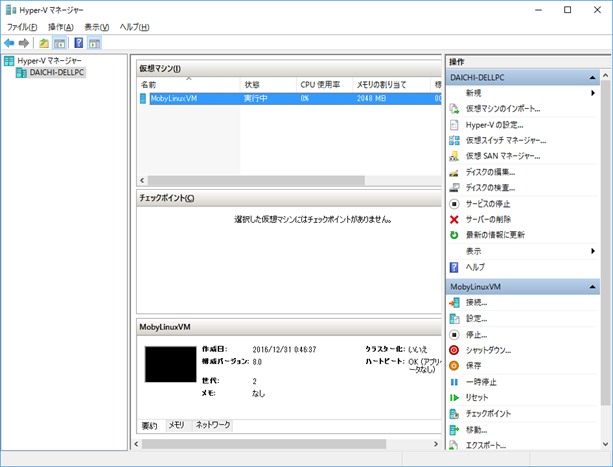Screen dimensions: 613x467
Task: Click the エクスポート export icon
Action: [x=454, y=445]
